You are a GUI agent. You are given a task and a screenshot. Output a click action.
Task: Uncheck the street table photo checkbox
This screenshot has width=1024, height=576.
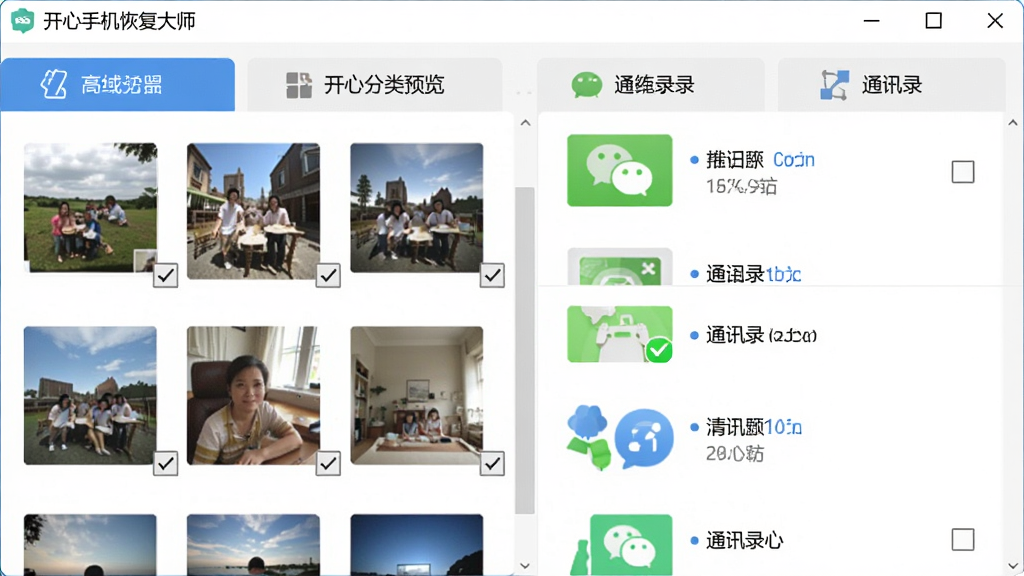(x=328, y=276)
